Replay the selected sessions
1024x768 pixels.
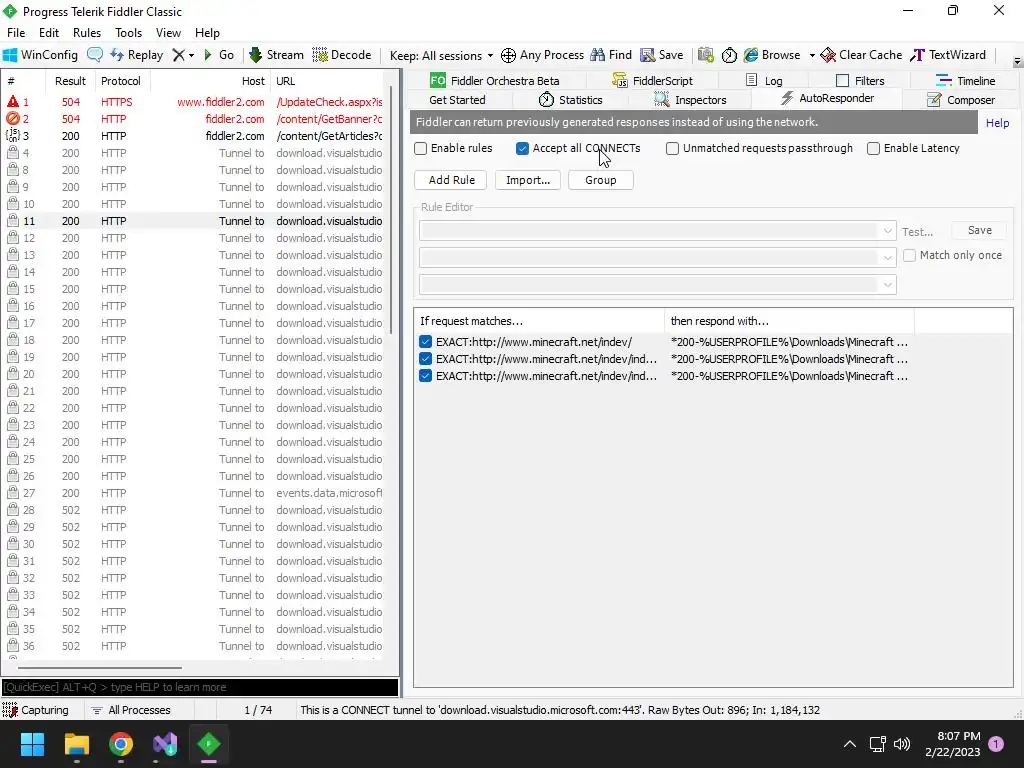click(136, 55)
